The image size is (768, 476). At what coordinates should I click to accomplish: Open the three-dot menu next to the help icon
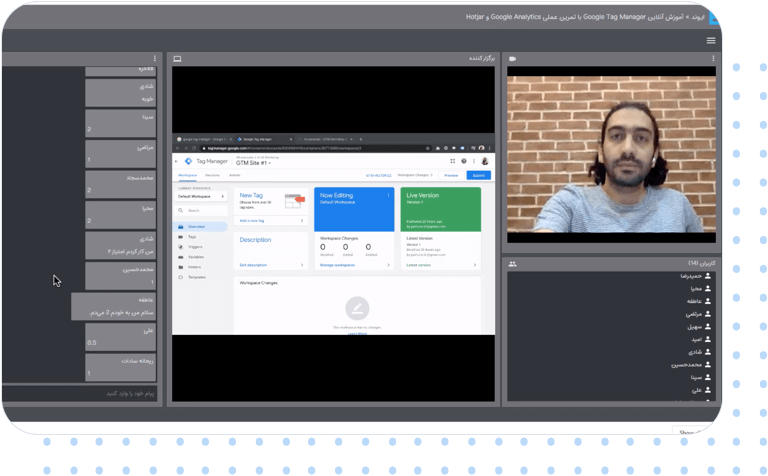(474, 161)
